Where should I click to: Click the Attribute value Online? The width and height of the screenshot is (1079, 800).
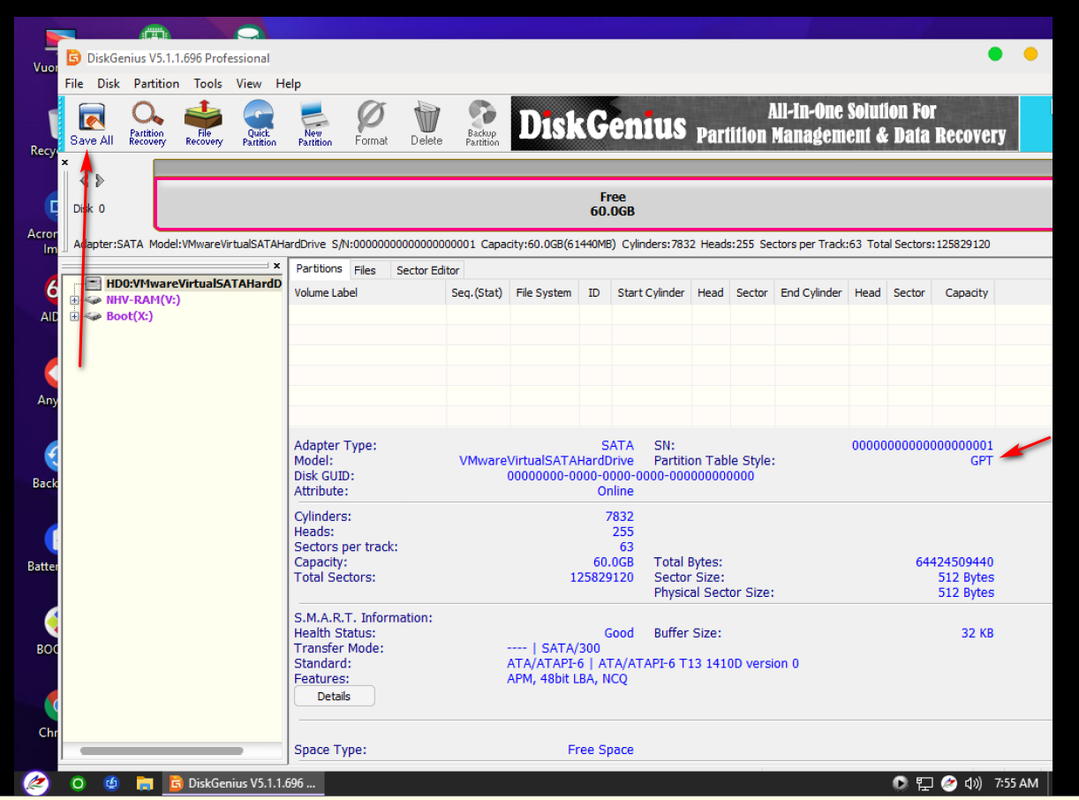615,491
